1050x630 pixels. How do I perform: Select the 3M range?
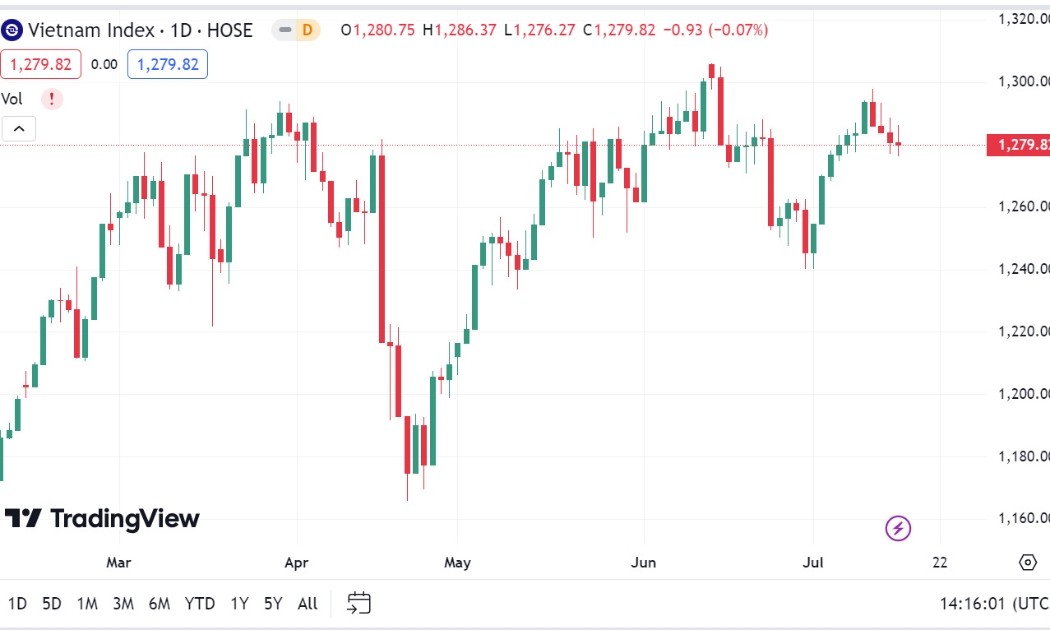coord(123,604)
